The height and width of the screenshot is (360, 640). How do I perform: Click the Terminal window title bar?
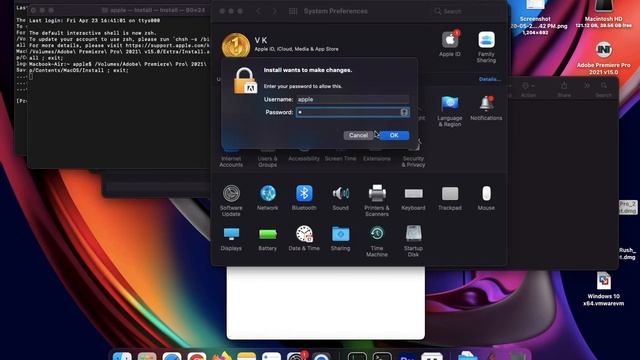118,10
